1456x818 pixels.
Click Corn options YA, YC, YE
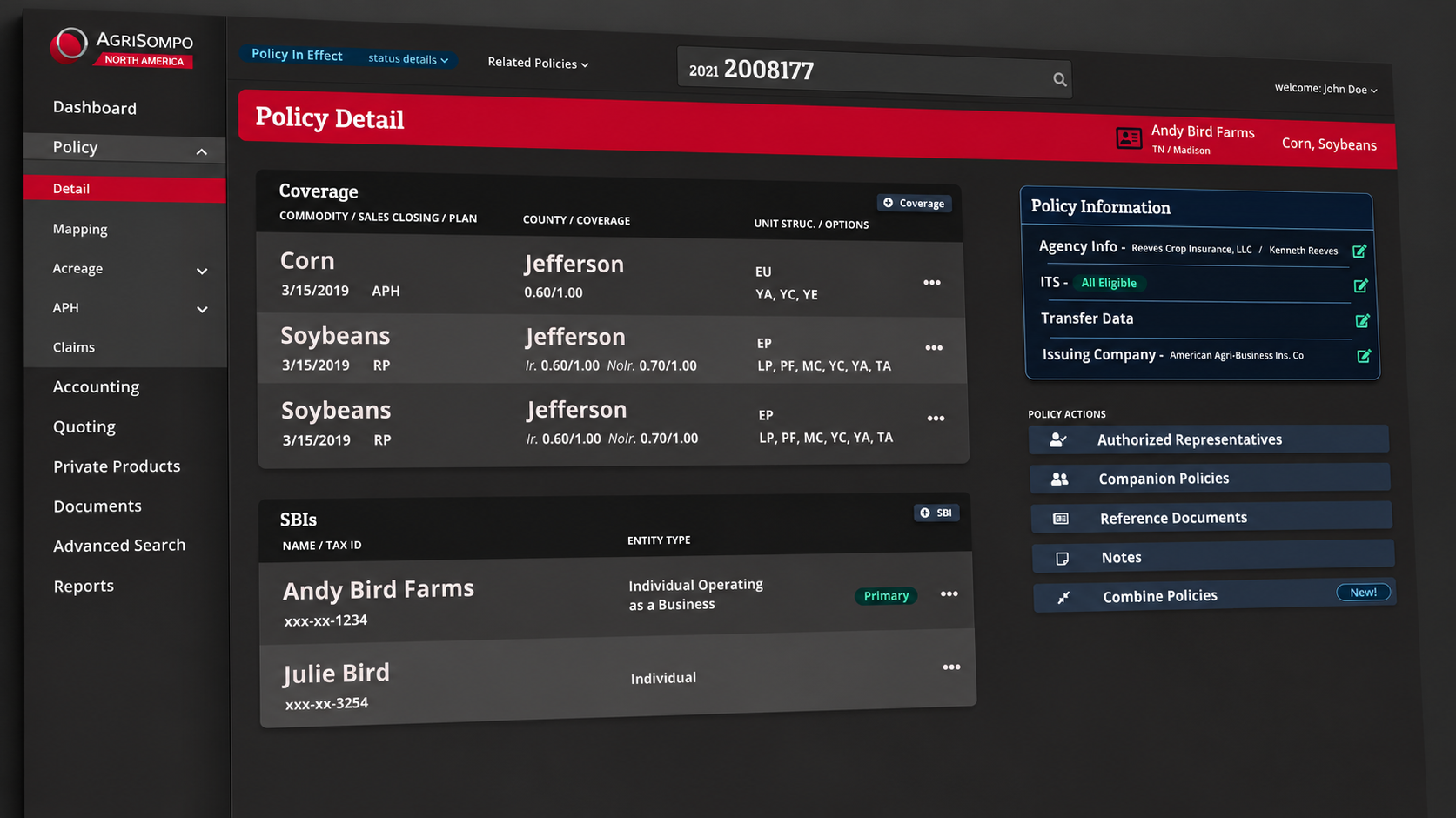787,295
